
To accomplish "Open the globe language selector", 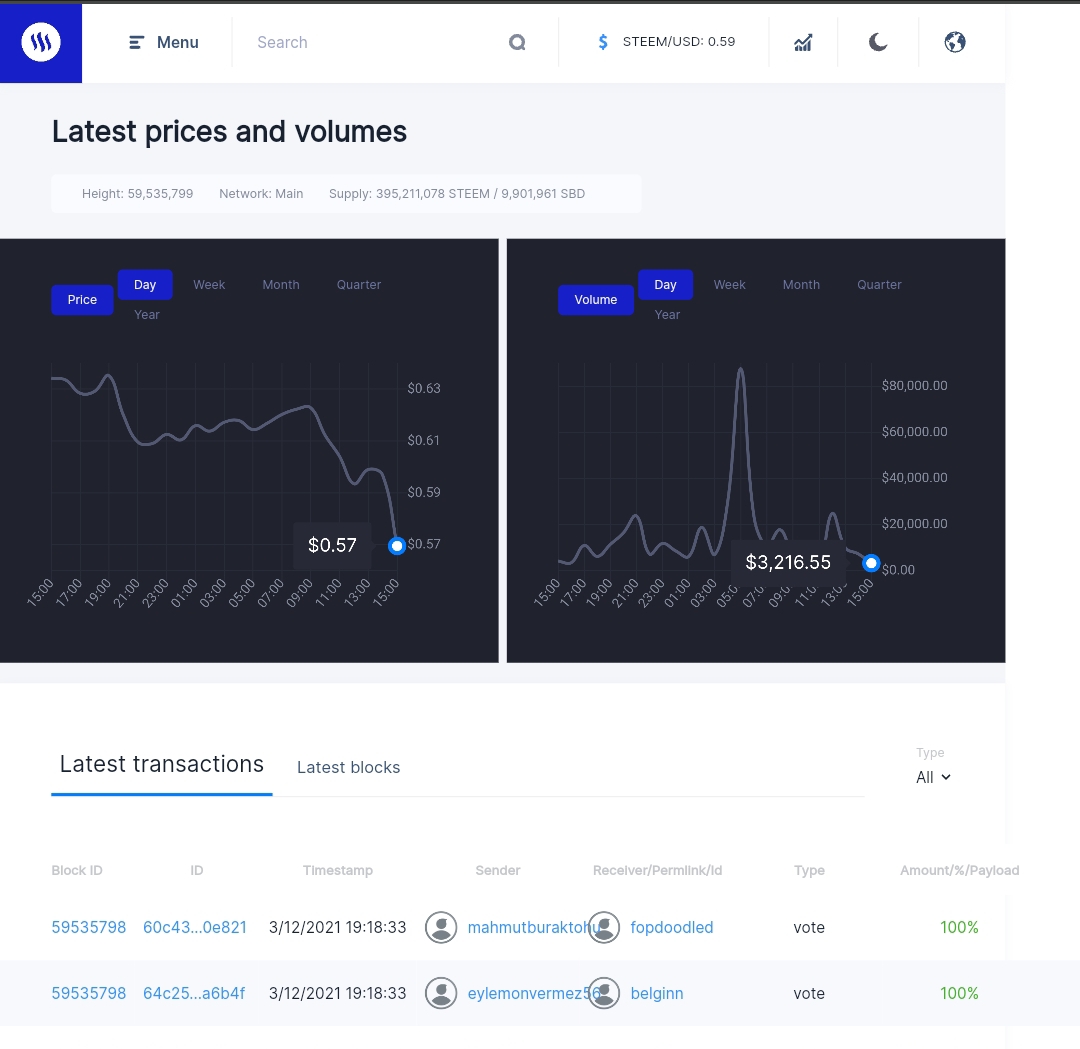I will tap(955, 42).
